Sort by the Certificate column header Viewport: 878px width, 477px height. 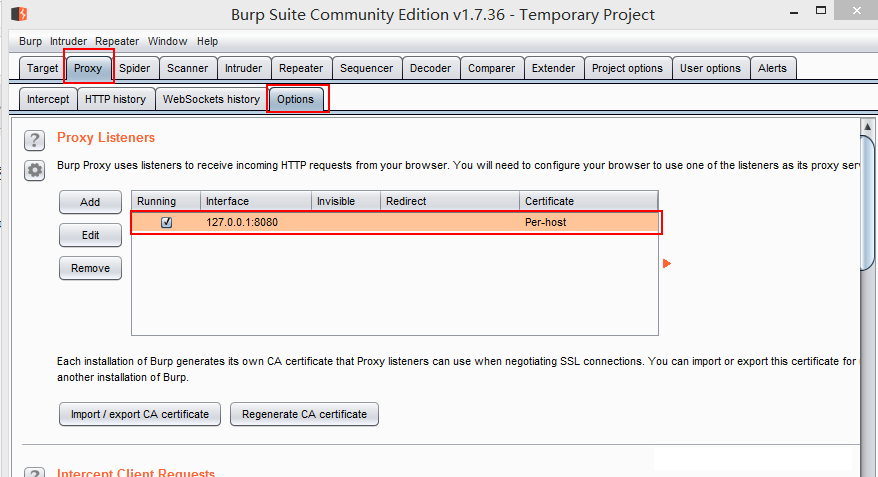589,201
